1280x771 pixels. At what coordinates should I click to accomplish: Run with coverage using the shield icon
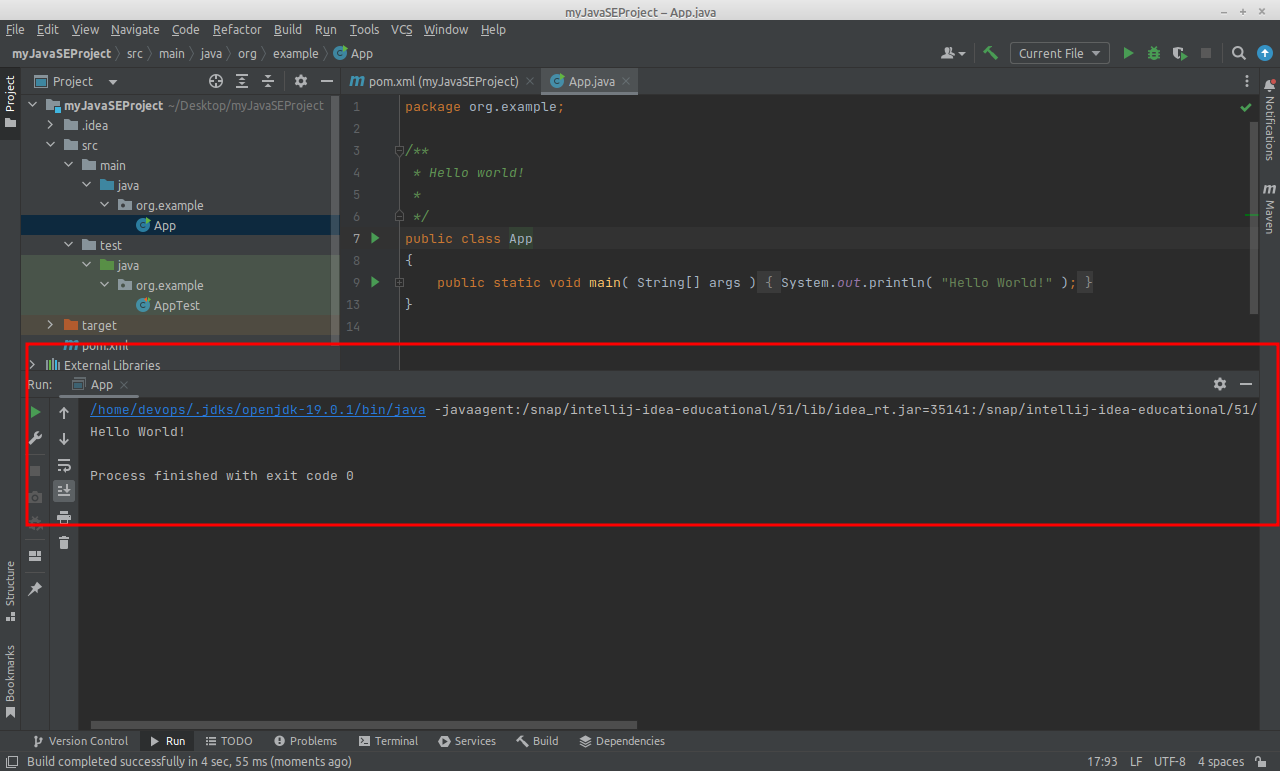pyautogui.click(x=1180, y=53)
